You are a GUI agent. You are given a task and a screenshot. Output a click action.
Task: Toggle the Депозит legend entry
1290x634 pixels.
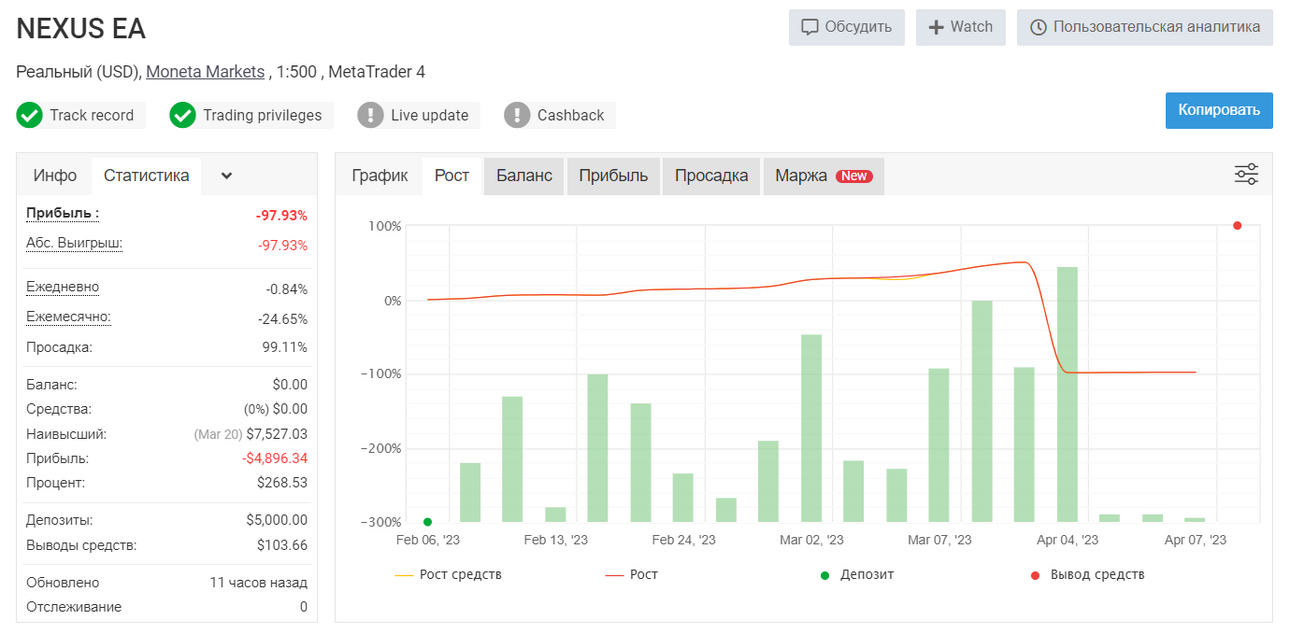point(857,575)
